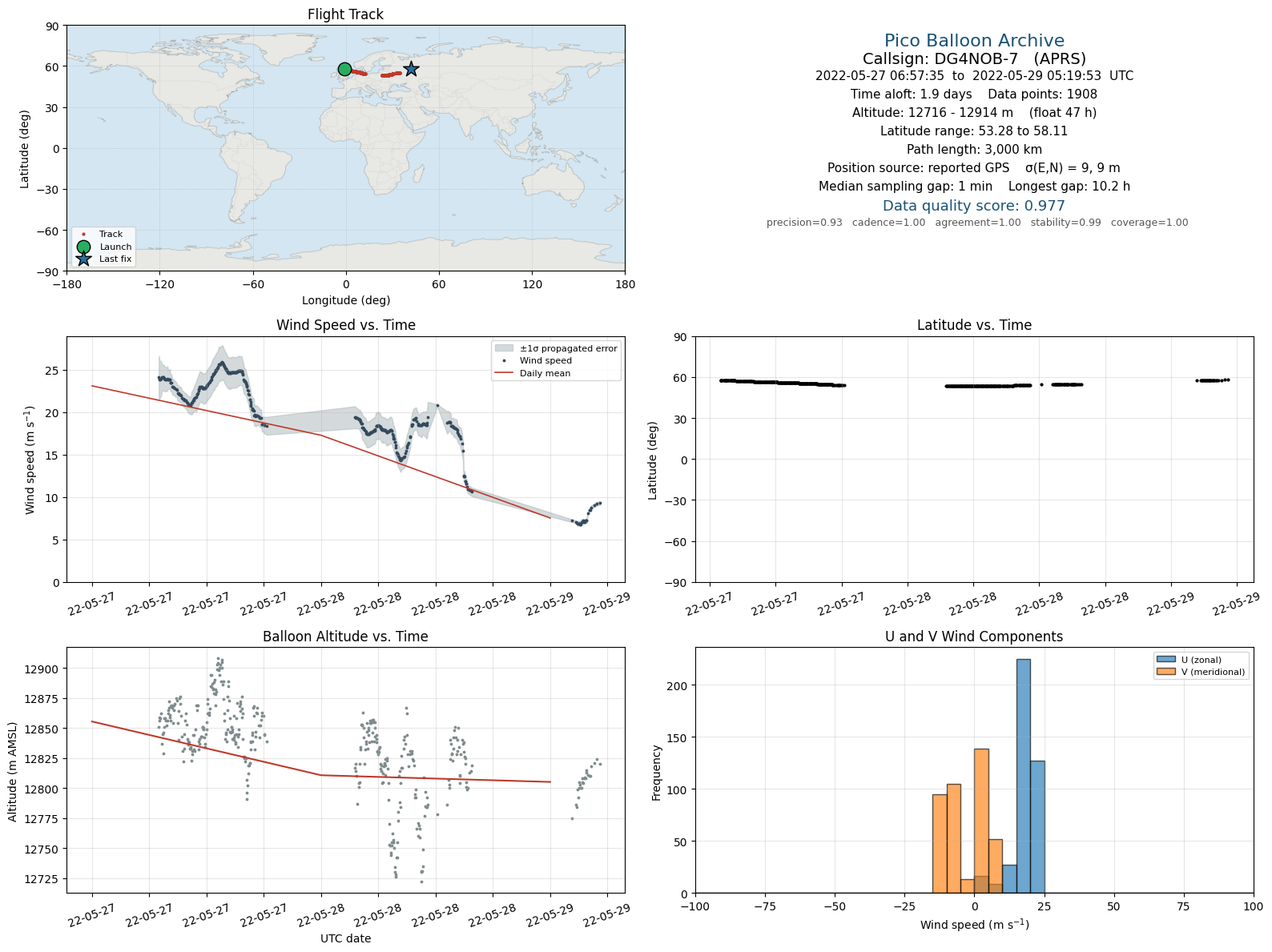Click the 180 longitude tick label
This screenshot has height=952, width=1272.
pyautogui.click(x=625, y=284)
